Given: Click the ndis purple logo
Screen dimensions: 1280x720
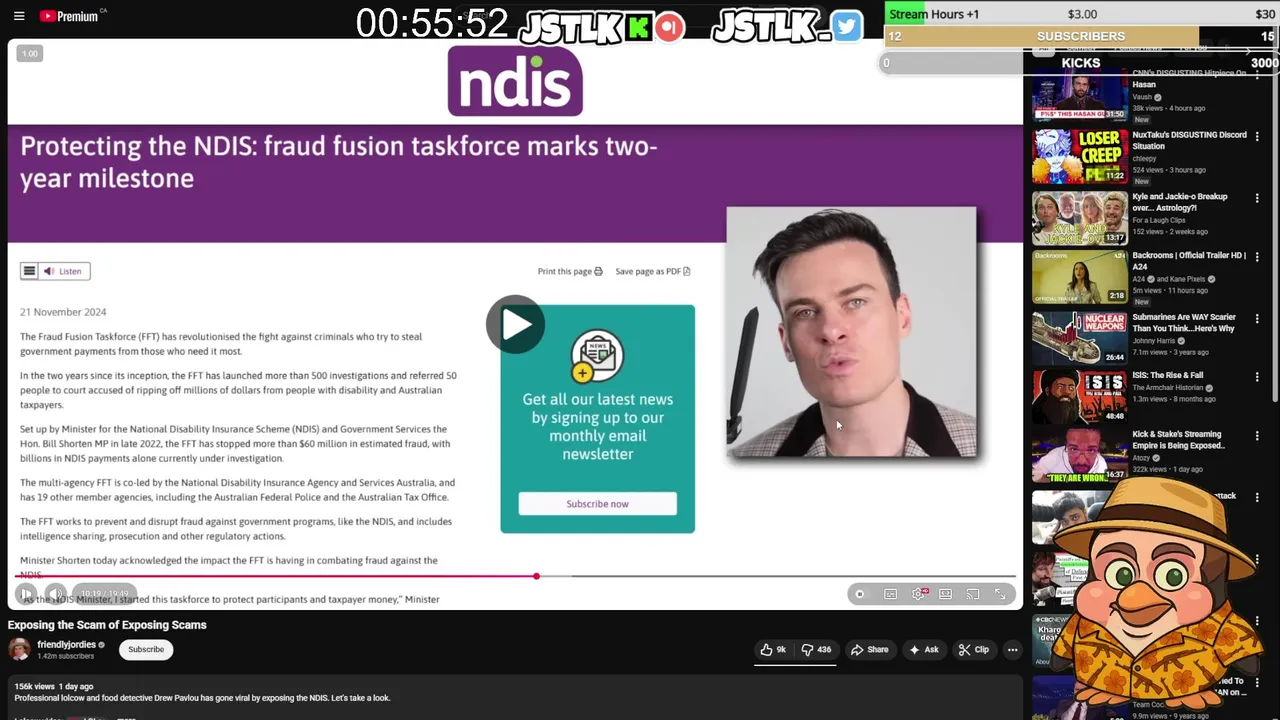Looking at the screenshot, I should 515,81.
